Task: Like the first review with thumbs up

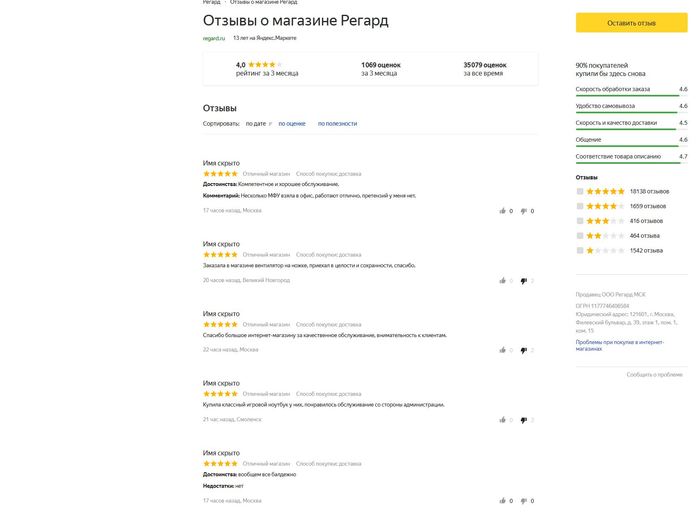Action: [502, 211]
